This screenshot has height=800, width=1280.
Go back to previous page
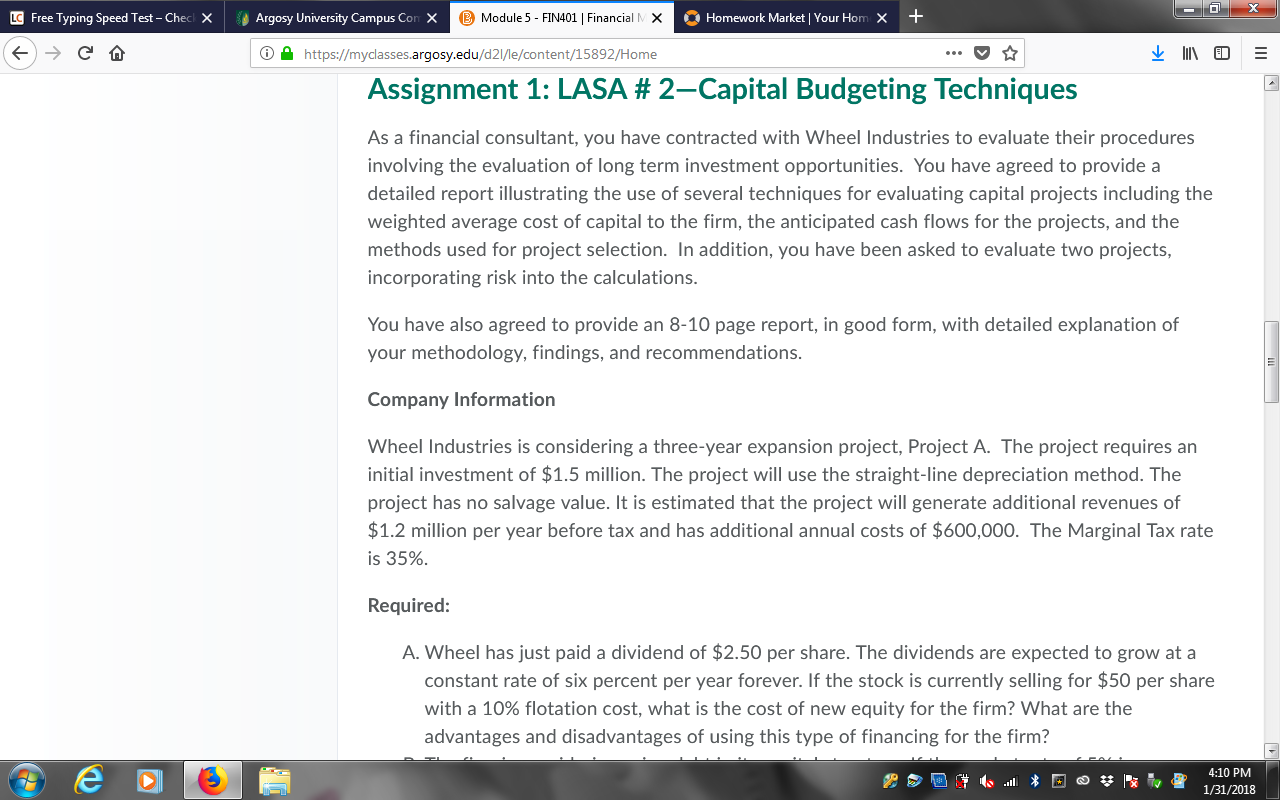click(x=20, y=54)
